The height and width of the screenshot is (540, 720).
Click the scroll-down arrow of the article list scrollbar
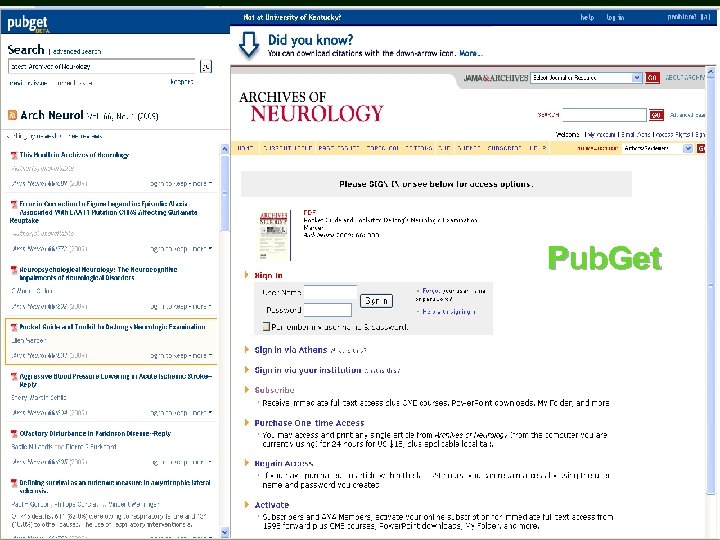(x=225, y=533)
